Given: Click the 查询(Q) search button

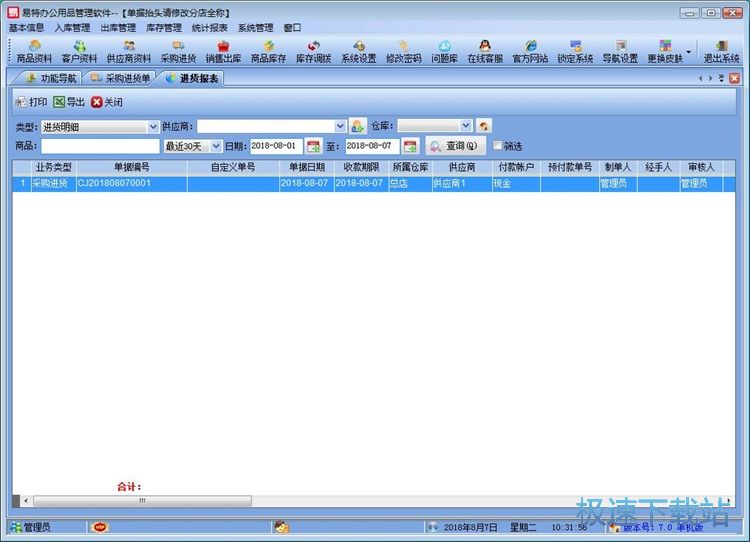Looking at the screenshot, I should pos(455,146).
